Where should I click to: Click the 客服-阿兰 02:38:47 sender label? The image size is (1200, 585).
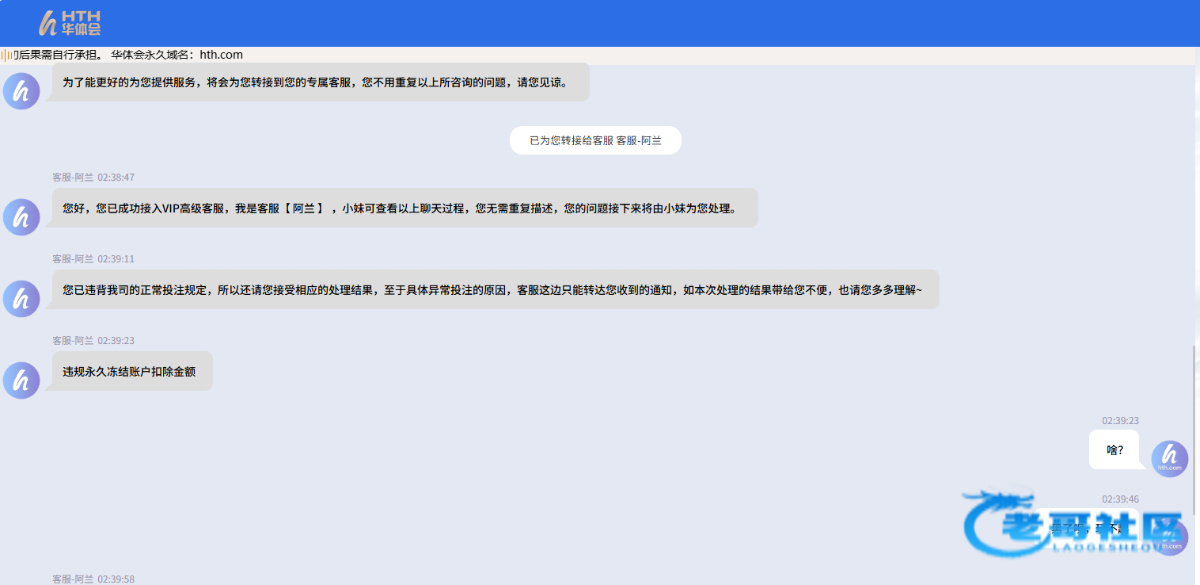click(x=93, y=177)
